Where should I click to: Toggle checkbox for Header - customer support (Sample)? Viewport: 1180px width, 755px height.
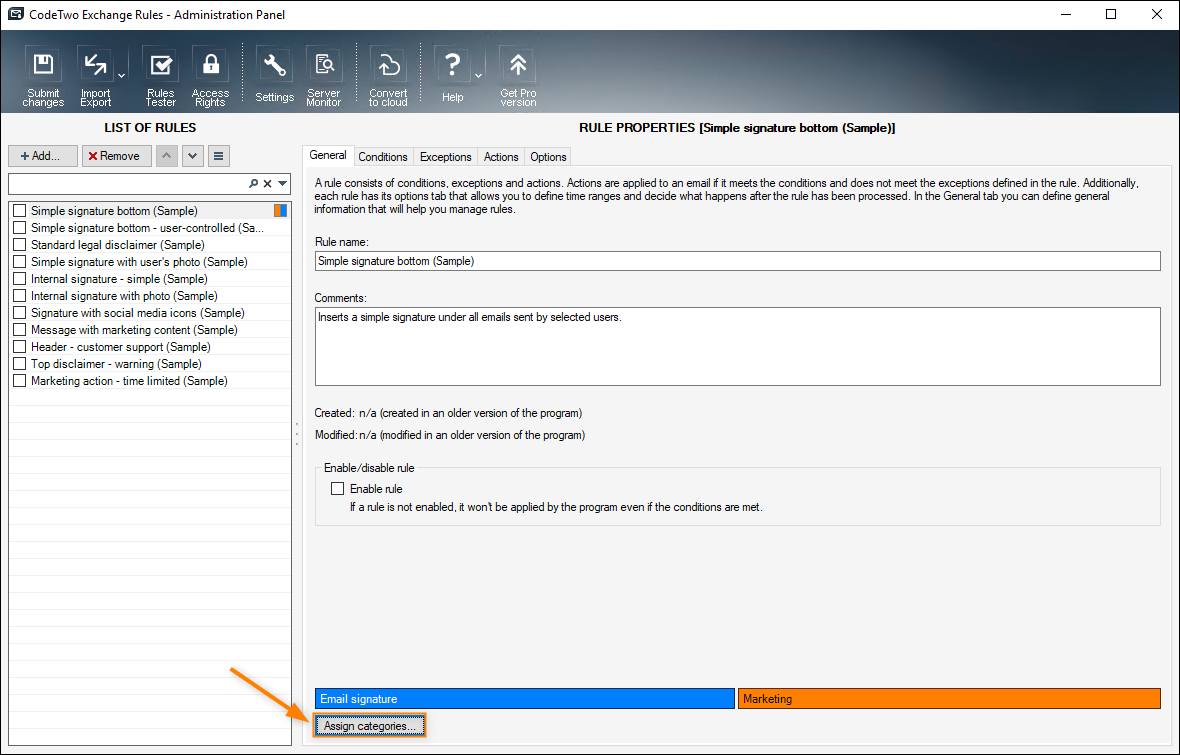coord(20,347)
